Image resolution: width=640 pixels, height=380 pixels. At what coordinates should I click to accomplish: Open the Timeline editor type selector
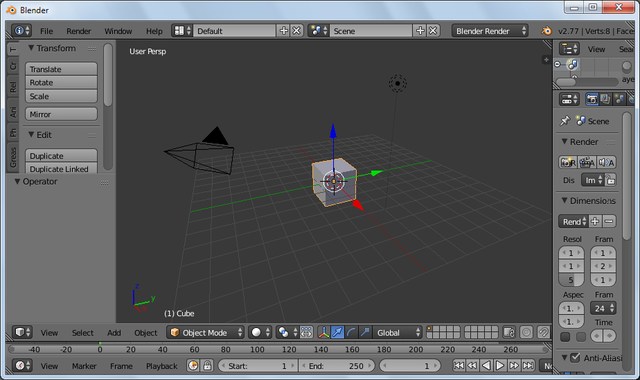click(x=22, y=365)
